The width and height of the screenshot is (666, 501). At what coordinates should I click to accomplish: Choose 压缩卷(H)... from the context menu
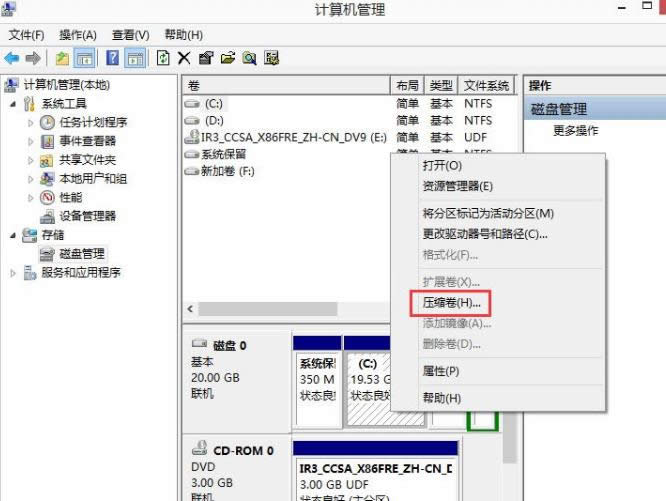[451, 301]
